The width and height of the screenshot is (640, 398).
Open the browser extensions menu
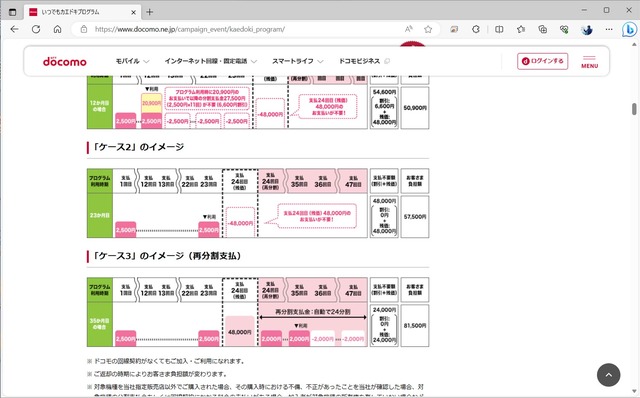click(476, 29)
